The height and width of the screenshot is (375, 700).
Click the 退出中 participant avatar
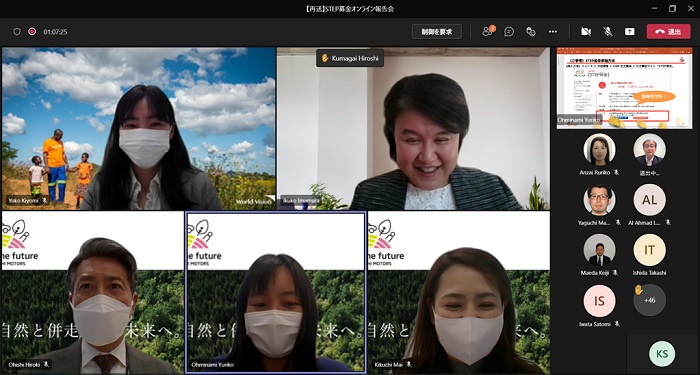click(x=650, y=150)
